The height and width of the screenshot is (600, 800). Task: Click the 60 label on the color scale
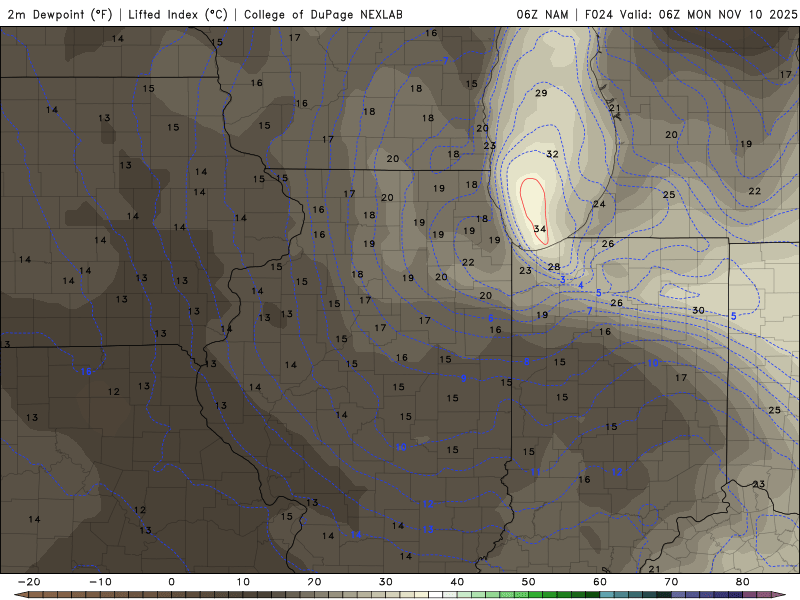coord(600,582)
